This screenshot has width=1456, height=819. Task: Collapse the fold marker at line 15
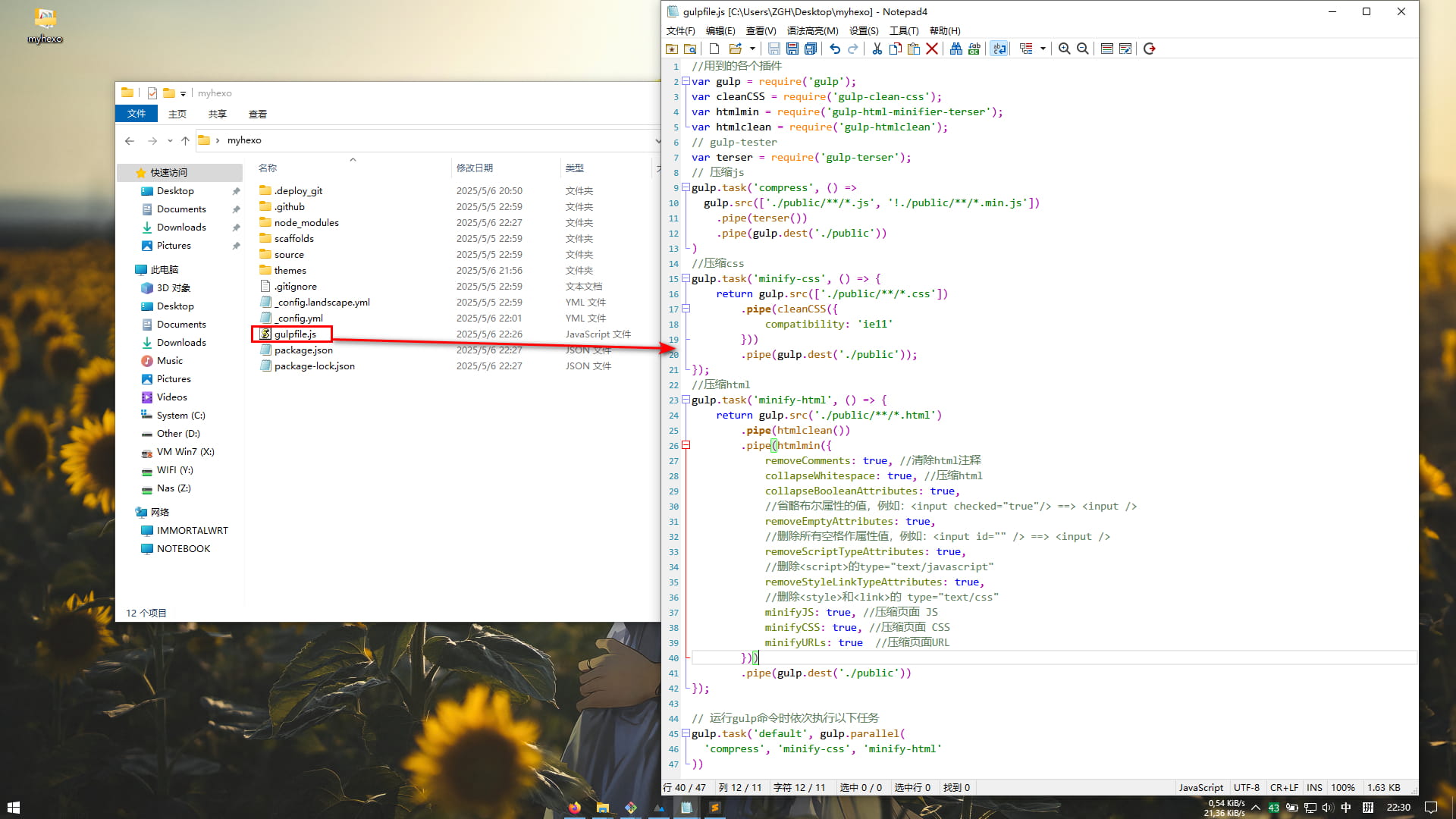pos(686,278)
